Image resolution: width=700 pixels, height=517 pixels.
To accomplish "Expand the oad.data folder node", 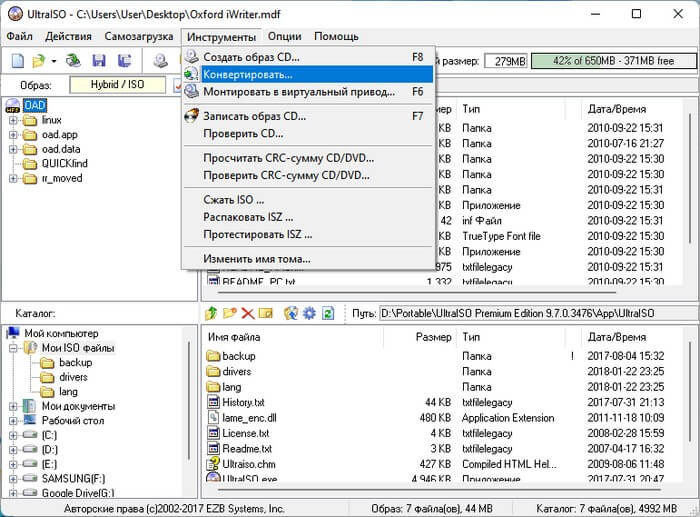I will pyautogui.click(x=13, y=149).
